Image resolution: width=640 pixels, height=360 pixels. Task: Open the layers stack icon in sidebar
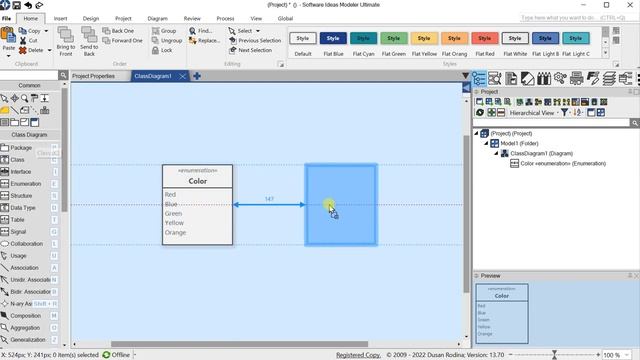(x=609, y=78)
